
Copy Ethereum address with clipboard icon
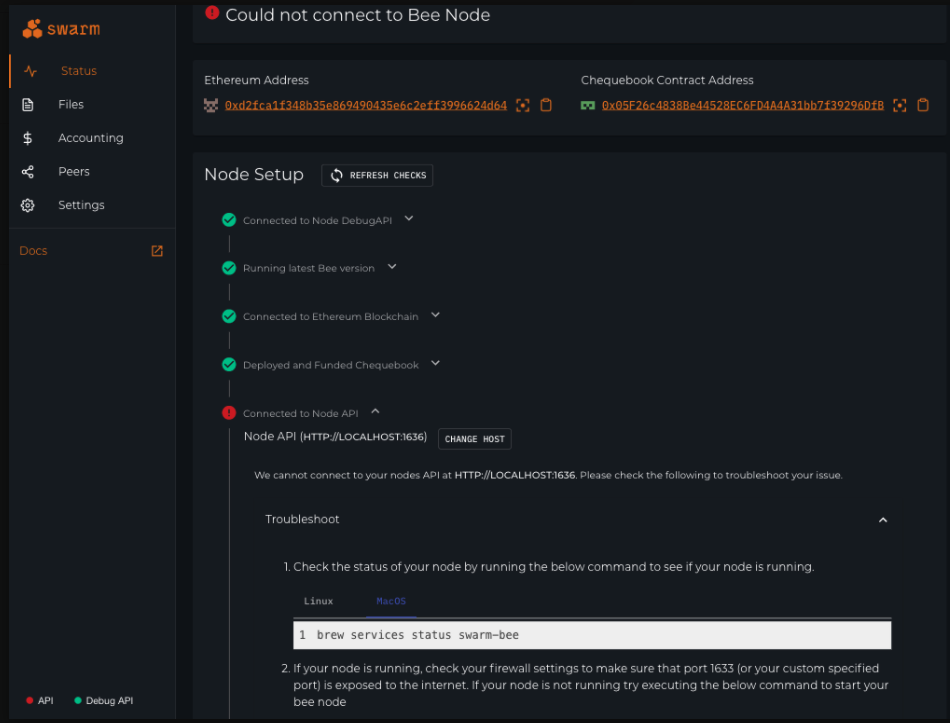click(546, 105)
